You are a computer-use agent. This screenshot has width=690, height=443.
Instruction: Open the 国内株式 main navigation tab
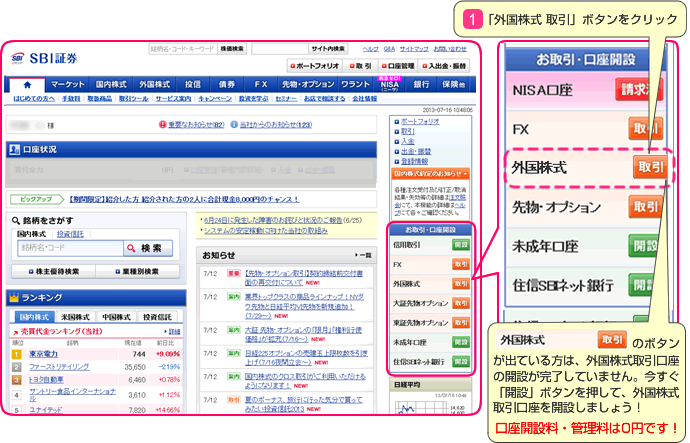pyautogui.click(x=111, y=84)
